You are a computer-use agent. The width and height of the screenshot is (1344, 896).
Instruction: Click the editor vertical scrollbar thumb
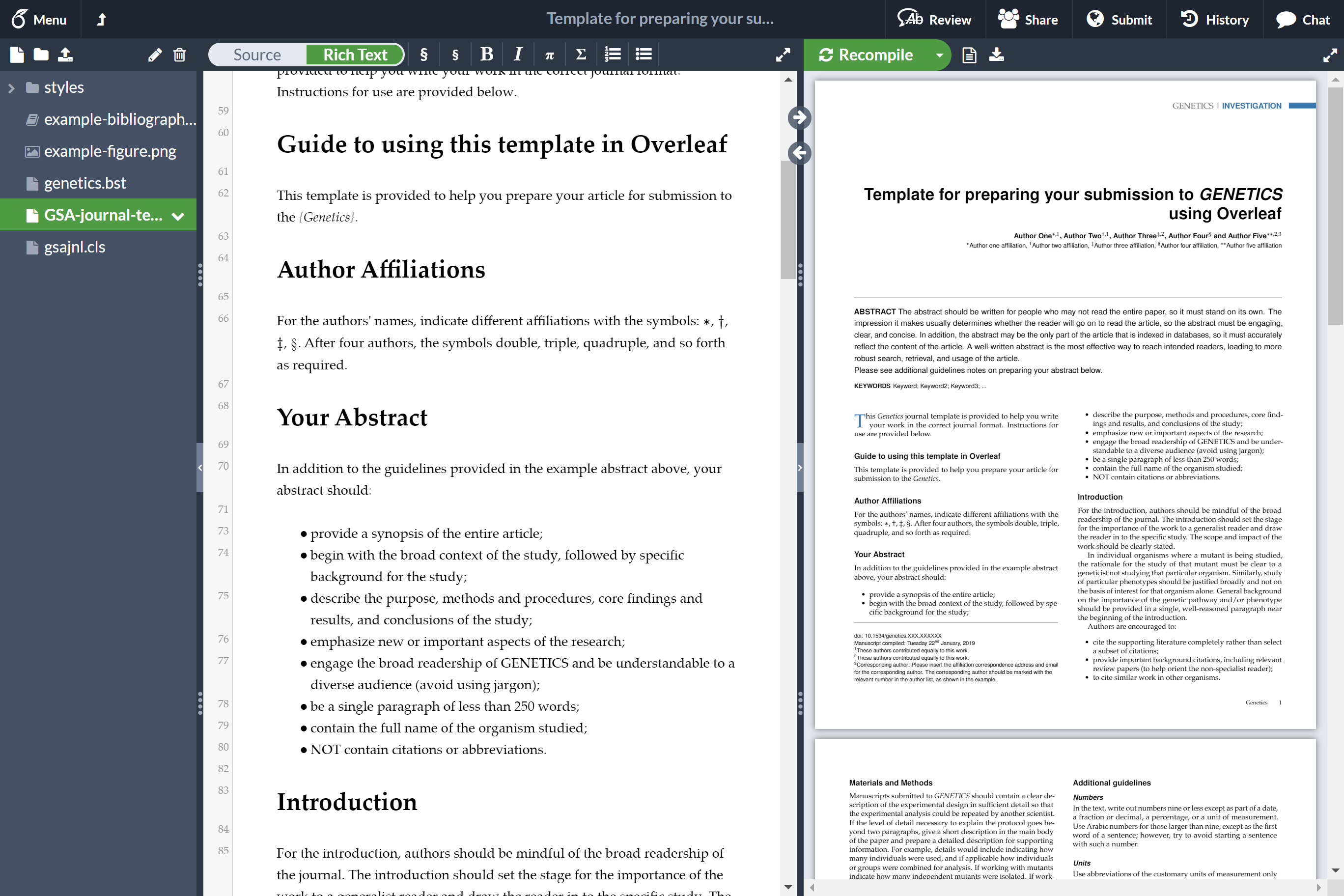click(x=788, y=220)
